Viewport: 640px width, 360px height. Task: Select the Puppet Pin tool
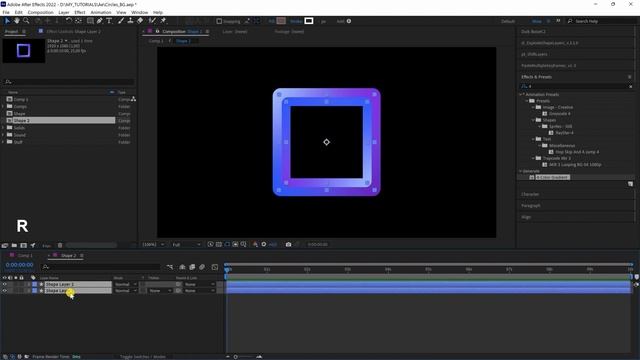[x=163, y=21]
